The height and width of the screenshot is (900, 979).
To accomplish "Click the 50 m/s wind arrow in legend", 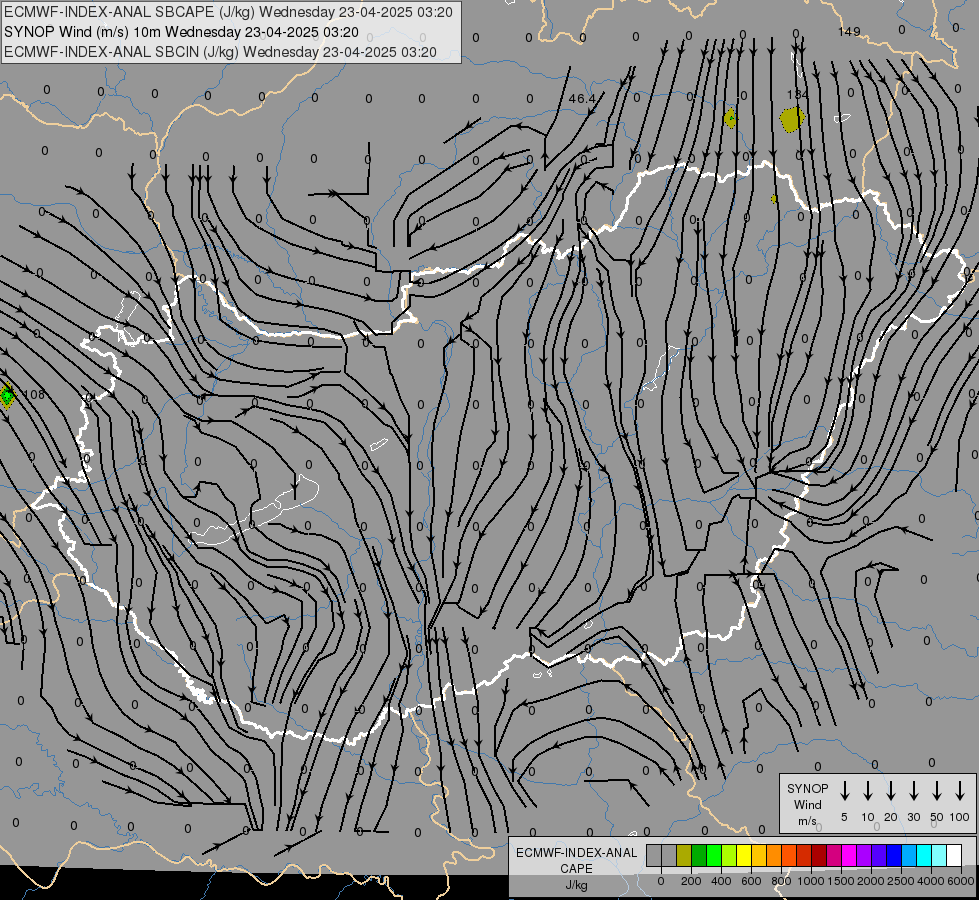I will tap(937, 791).
